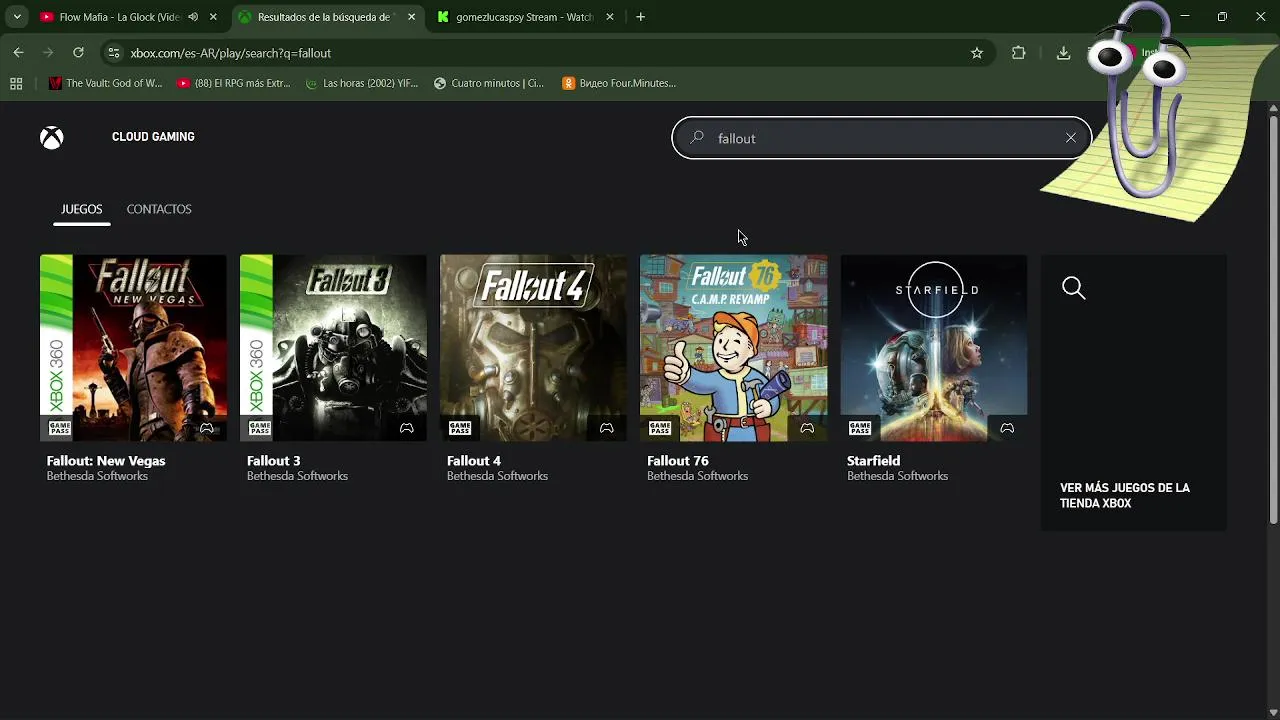
Task: Click the site information icon
Action: (x=114, y=53)
